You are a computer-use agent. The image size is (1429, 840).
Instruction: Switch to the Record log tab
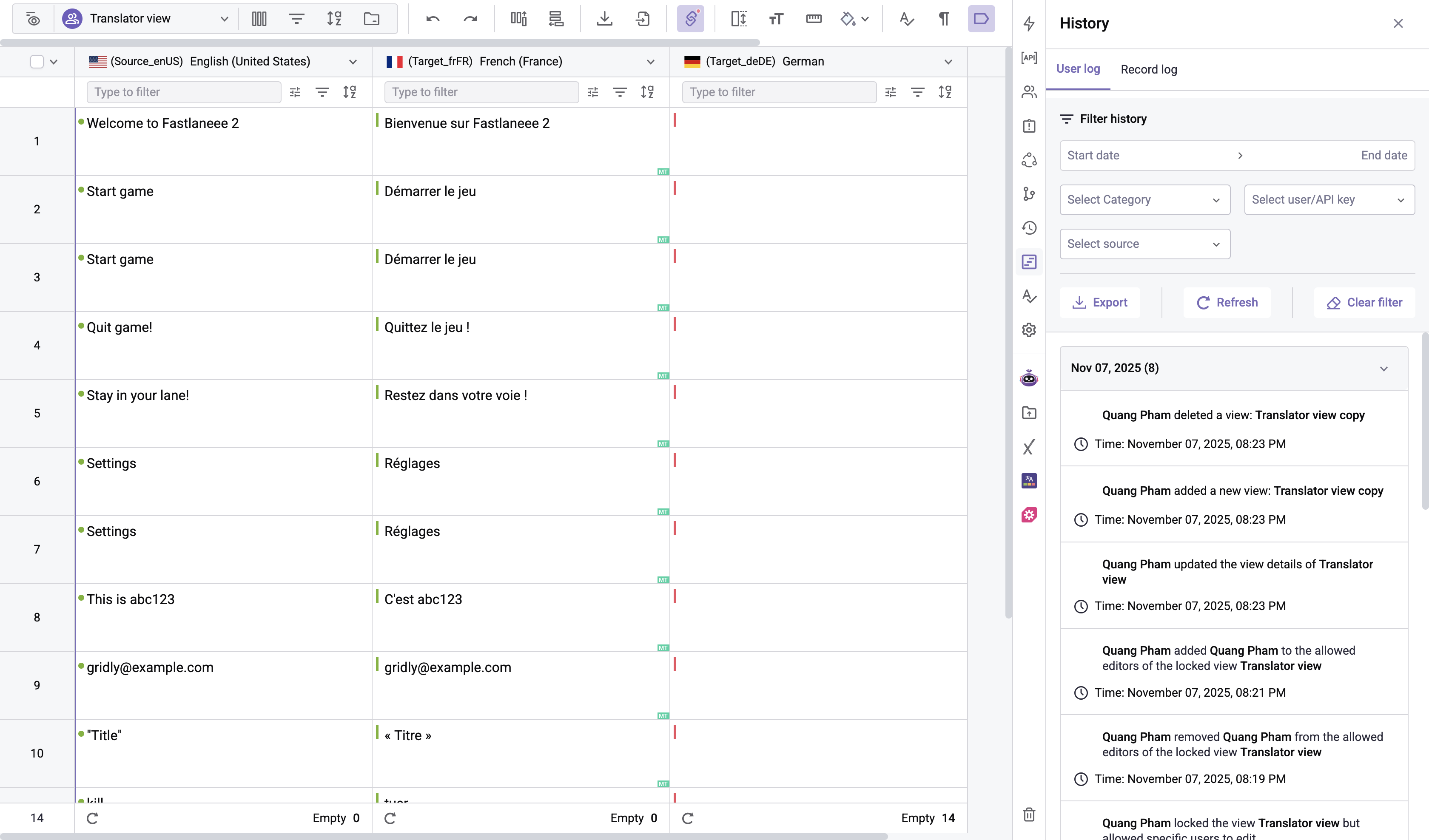coord(1148,69)
